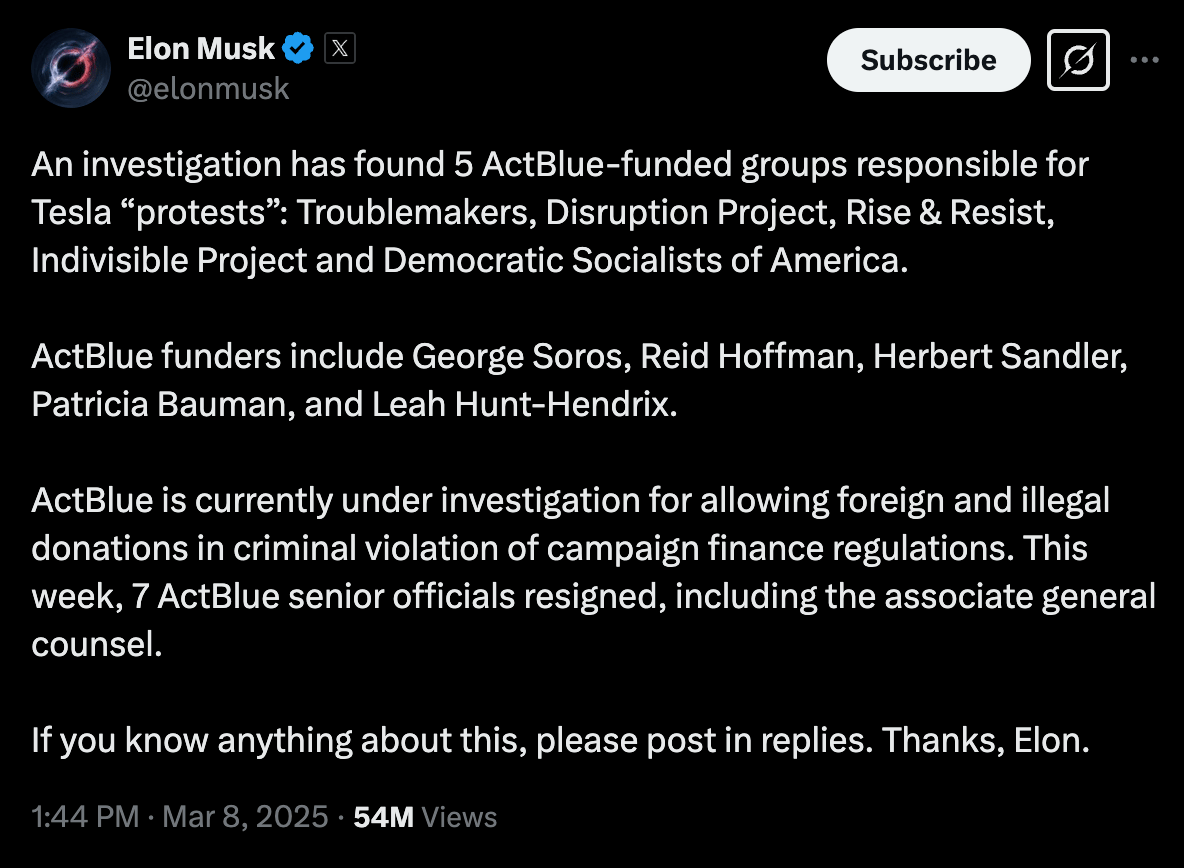Click the name 'George Soros' in the post
1184x868 pixels.
(x=519, y=356)
